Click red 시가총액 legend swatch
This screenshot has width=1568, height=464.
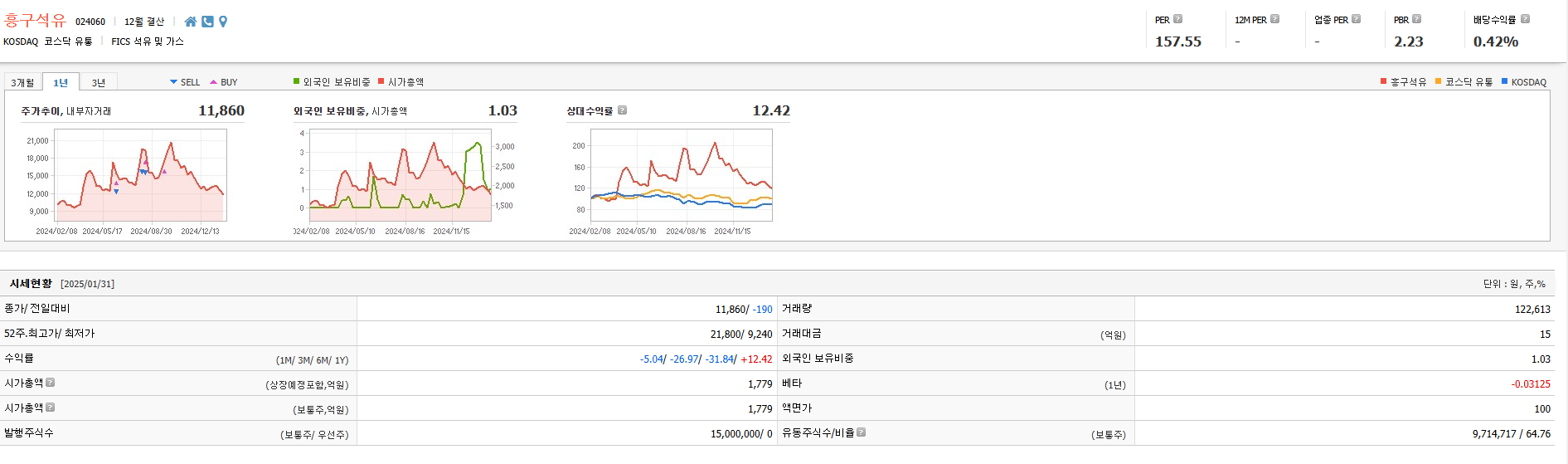tap(381, 81)
